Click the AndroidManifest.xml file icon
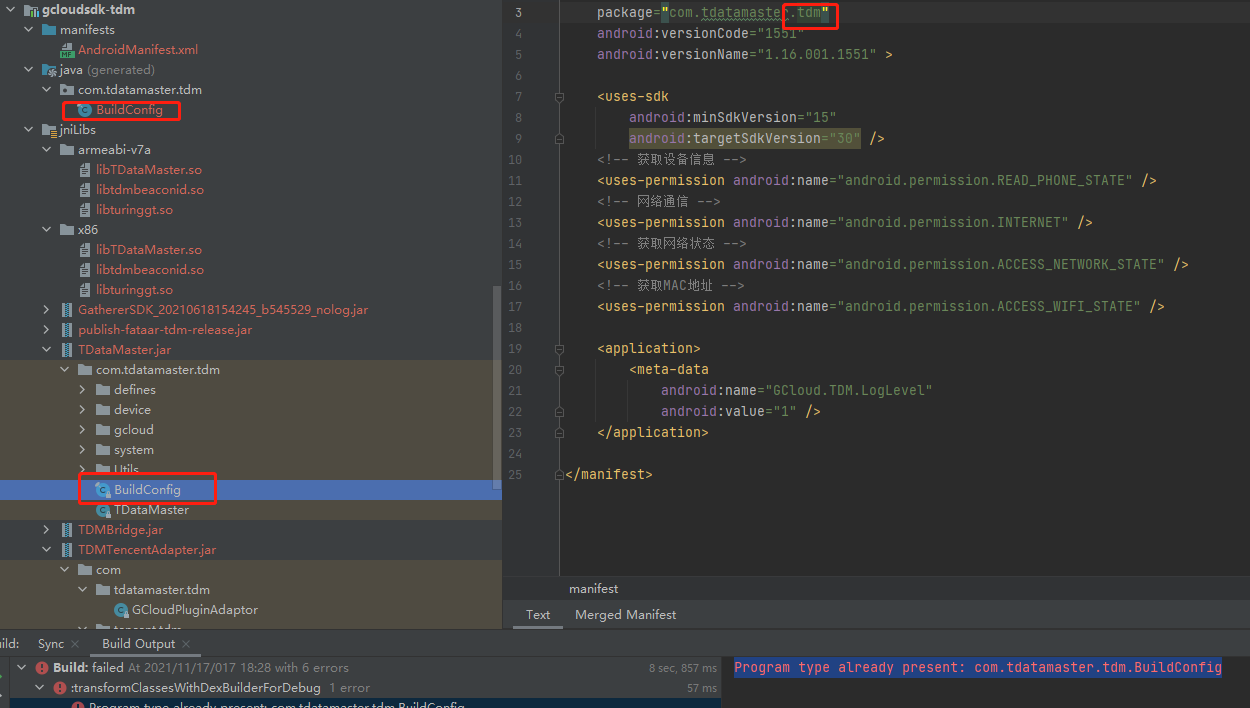 click(x=67, y=50)
